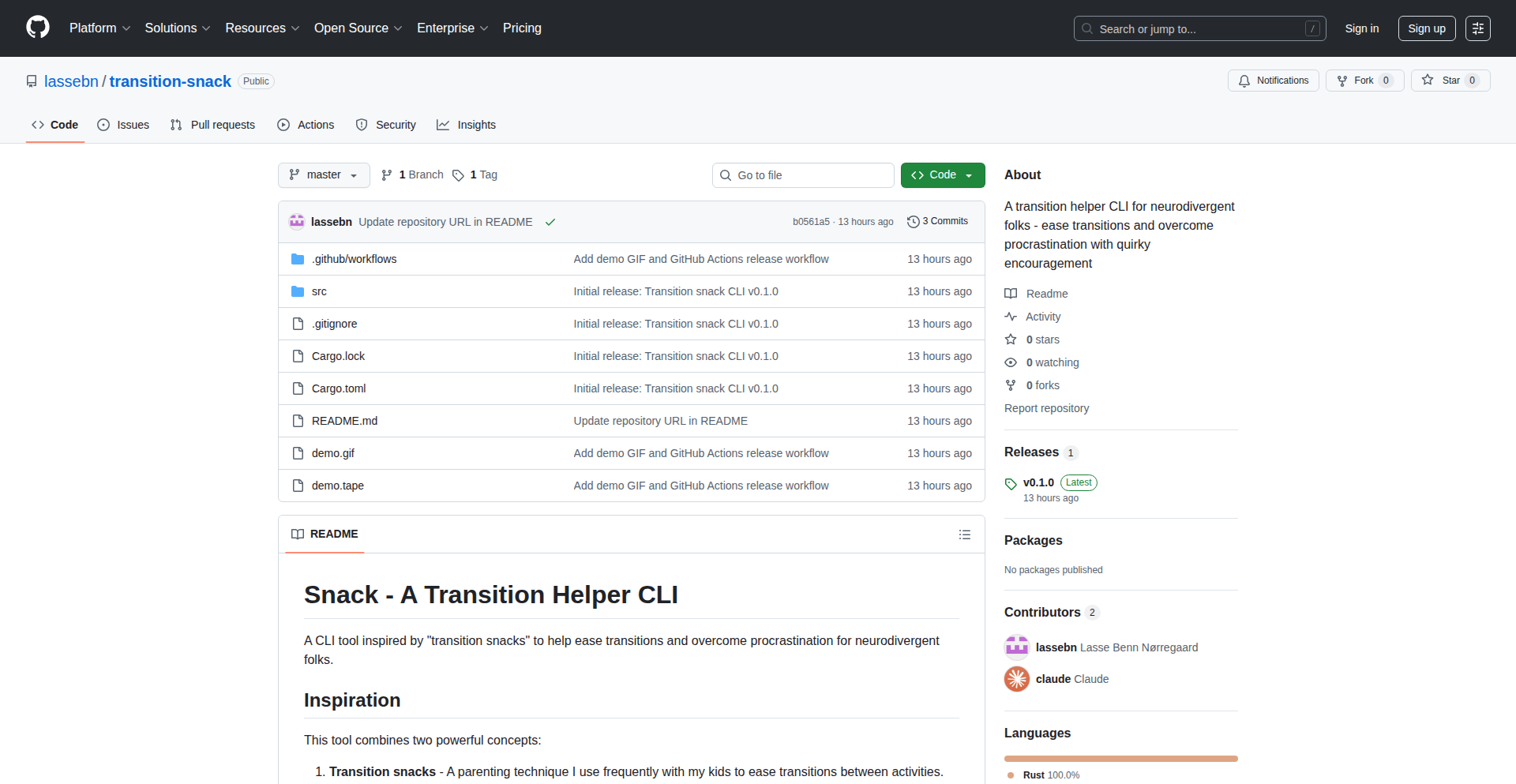Click Report repository link

1046,408
